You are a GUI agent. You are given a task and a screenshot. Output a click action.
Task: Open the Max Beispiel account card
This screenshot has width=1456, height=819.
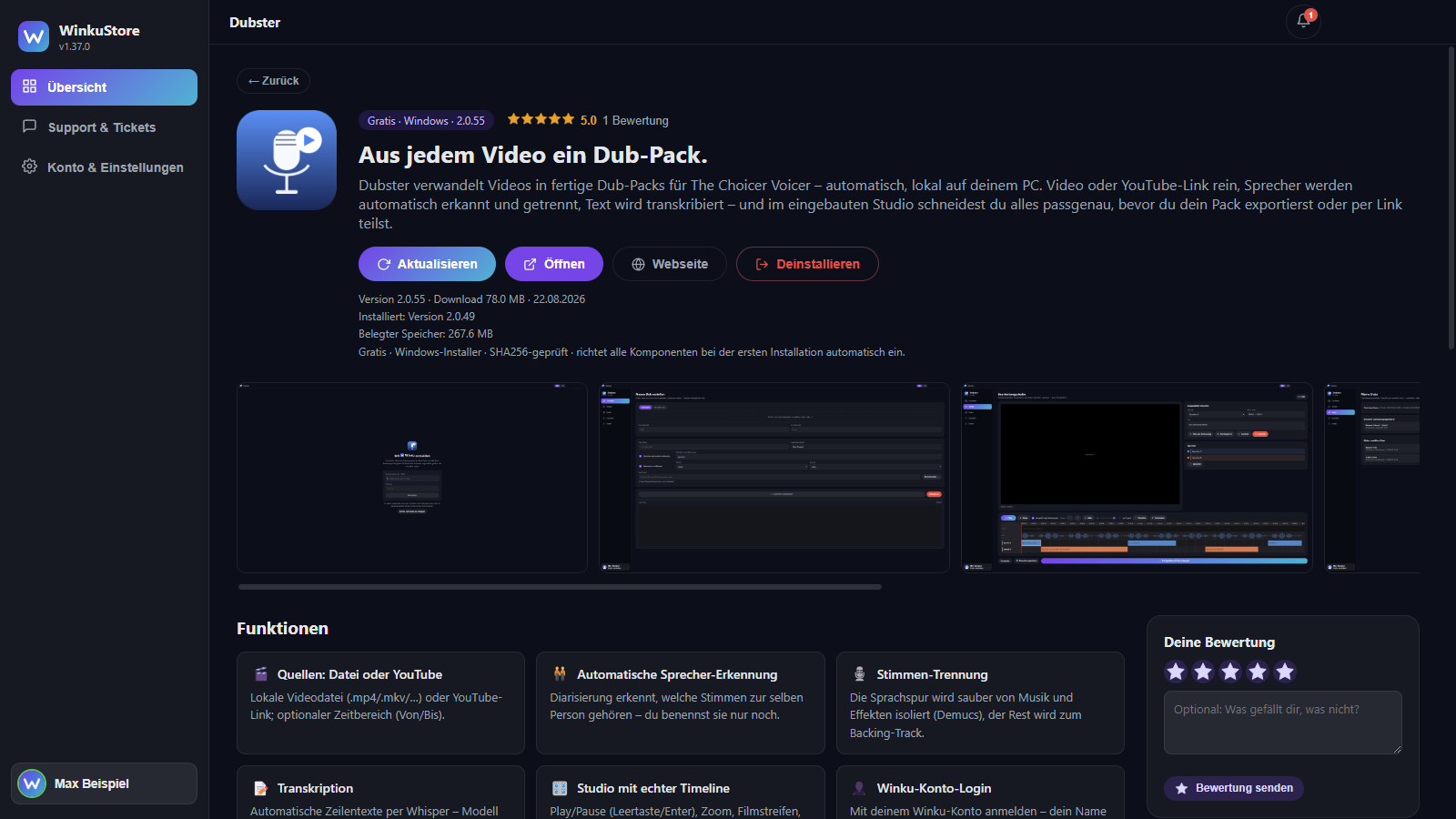[x=104, y=784]
